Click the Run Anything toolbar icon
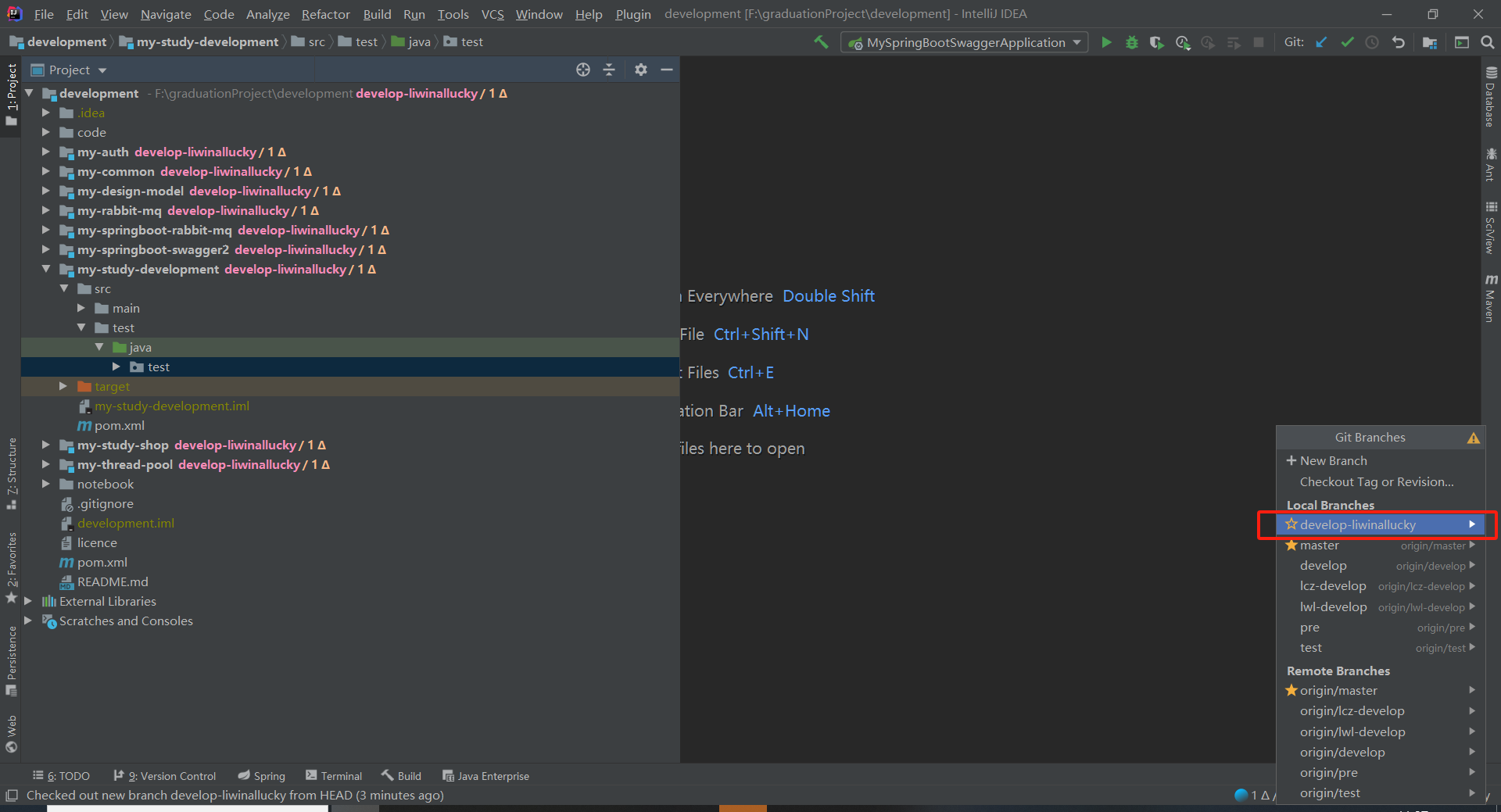1501x812 pixels. (1461, 42)
